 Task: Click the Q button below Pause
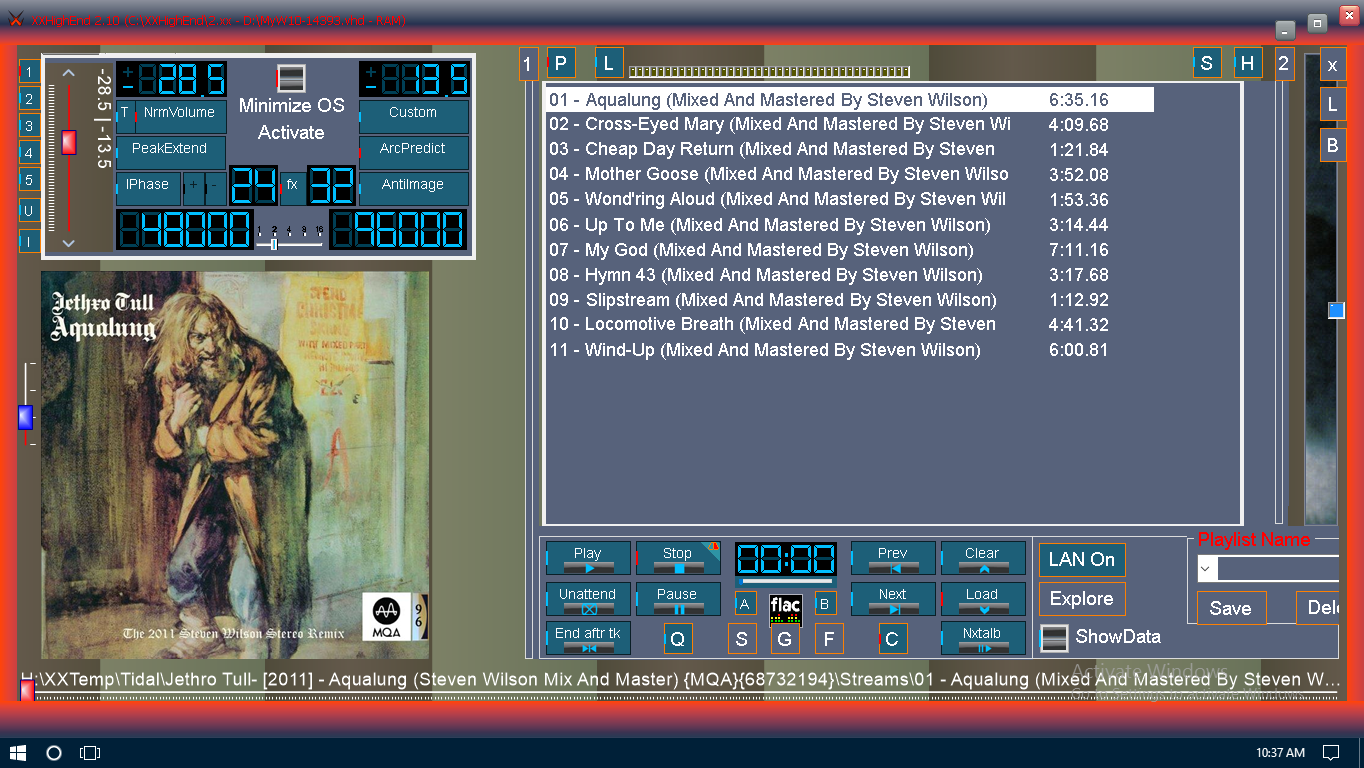pos(678,639)
